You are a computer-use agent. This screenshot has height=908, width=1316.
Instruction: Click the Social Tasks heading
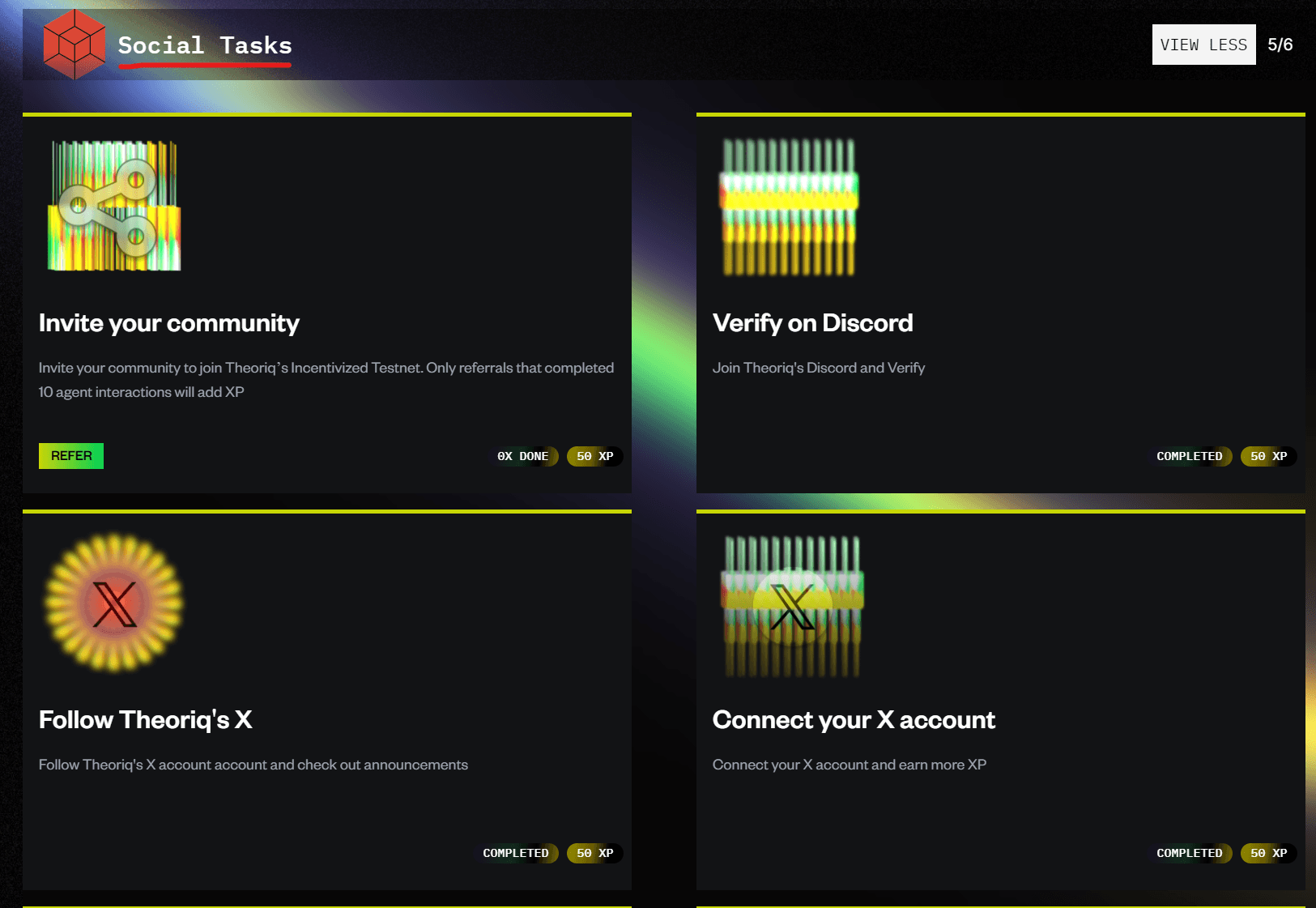(205, 45)
